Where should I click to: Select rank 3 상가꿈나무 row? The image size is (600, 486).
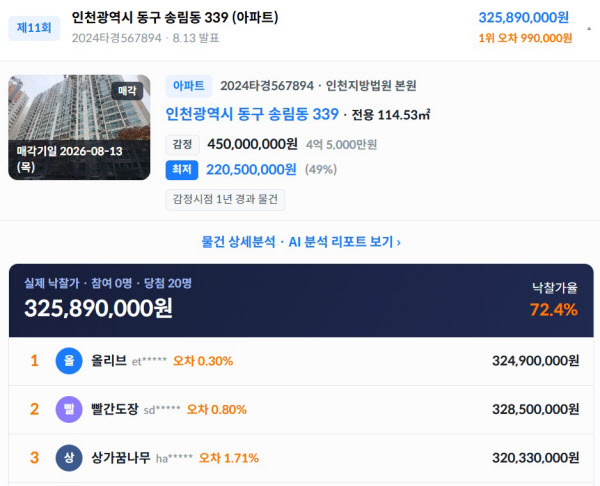pos(301,458)
